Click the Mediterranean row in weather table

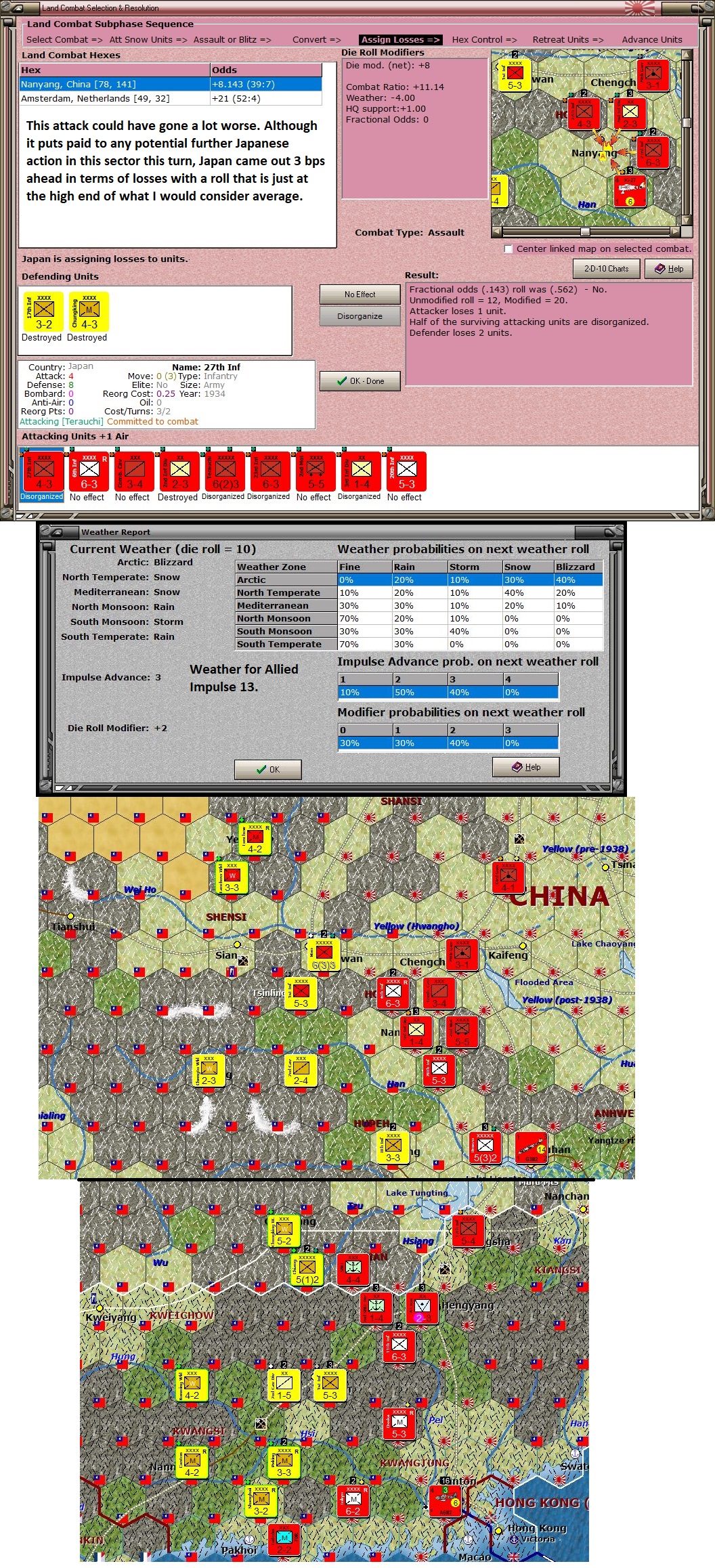419,605
